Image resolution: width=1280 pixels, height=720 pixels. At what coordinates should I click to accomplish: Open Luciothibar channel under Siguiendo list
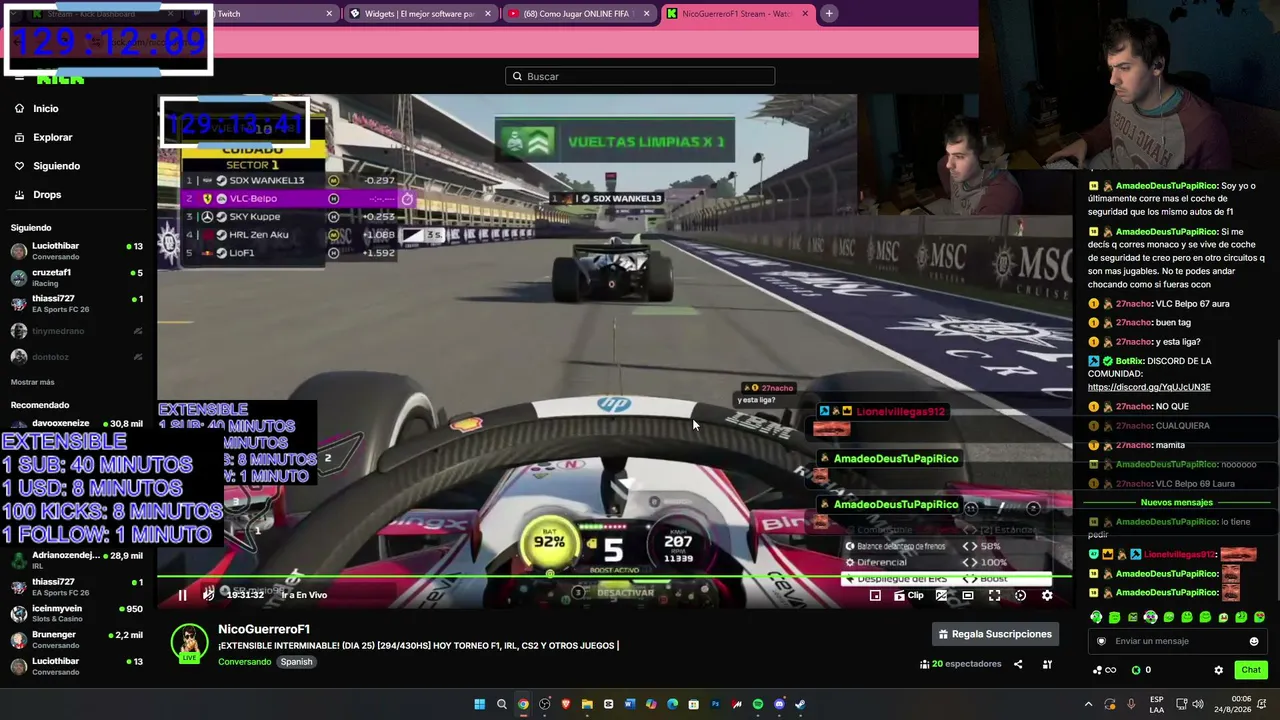click(77, 251)
